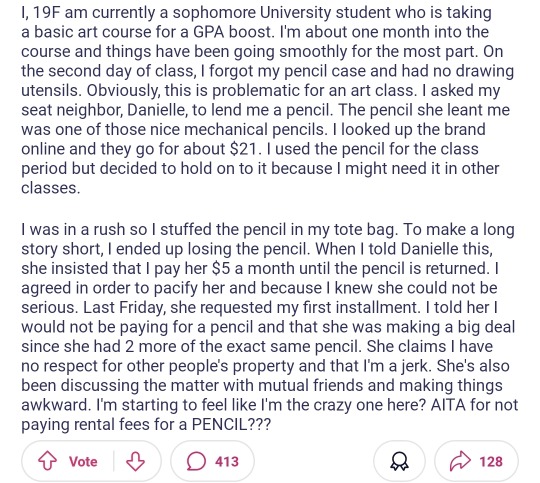Downvote the post with the down arrow
The image size is (540, 483).
tap(135, 461)
